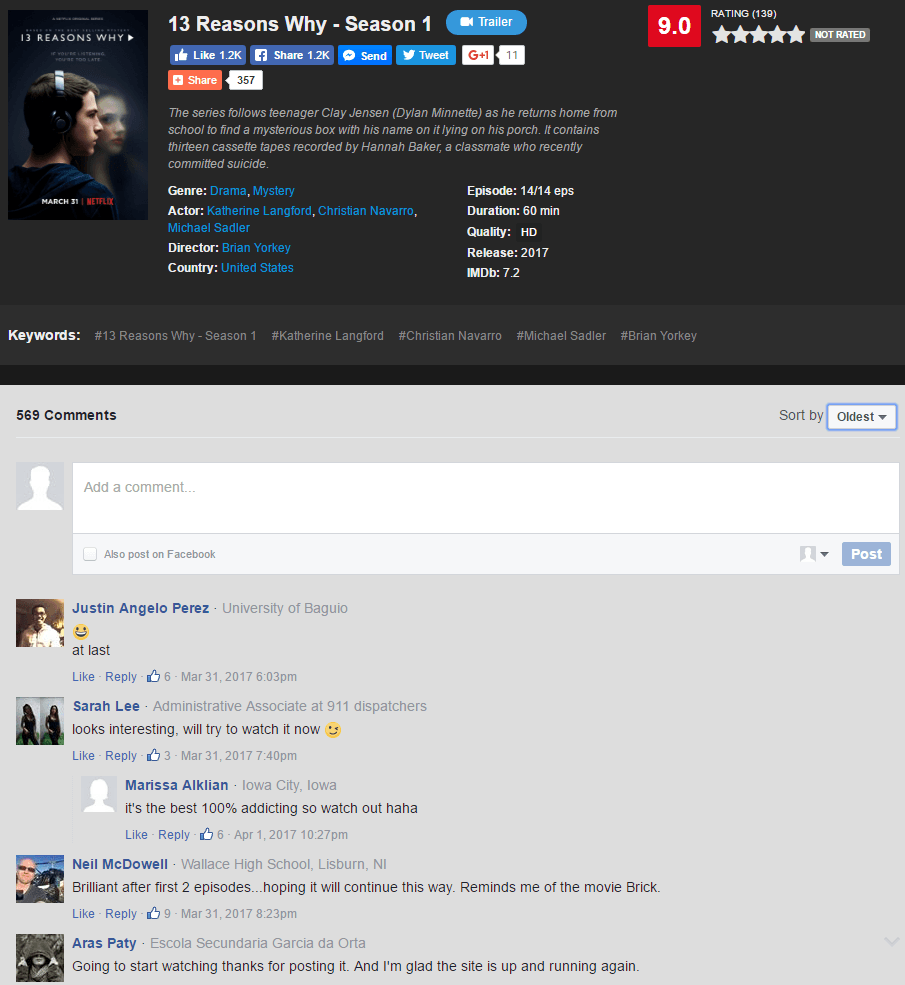
Task: Click thumbs-up icon on Sarah Lee's comment
Action: (x=153, y=756)
